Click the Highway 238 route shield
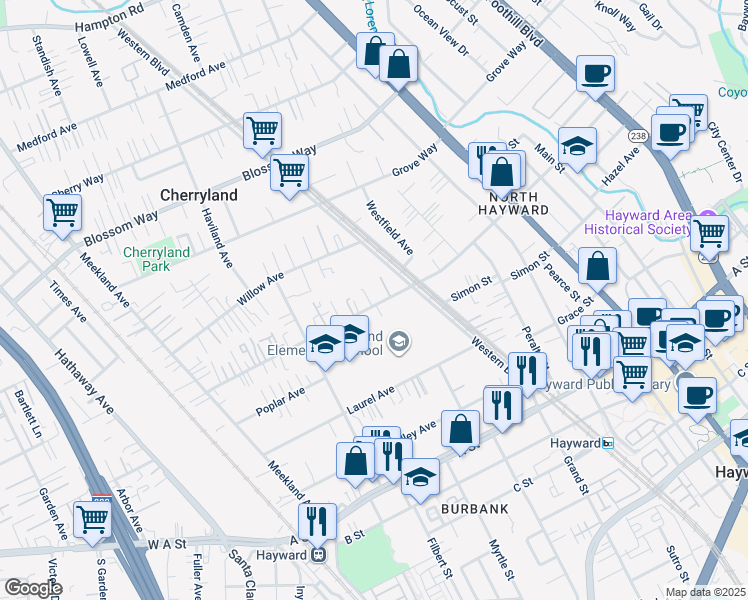This screenshot has width=748, height=600. coord(636,135)
